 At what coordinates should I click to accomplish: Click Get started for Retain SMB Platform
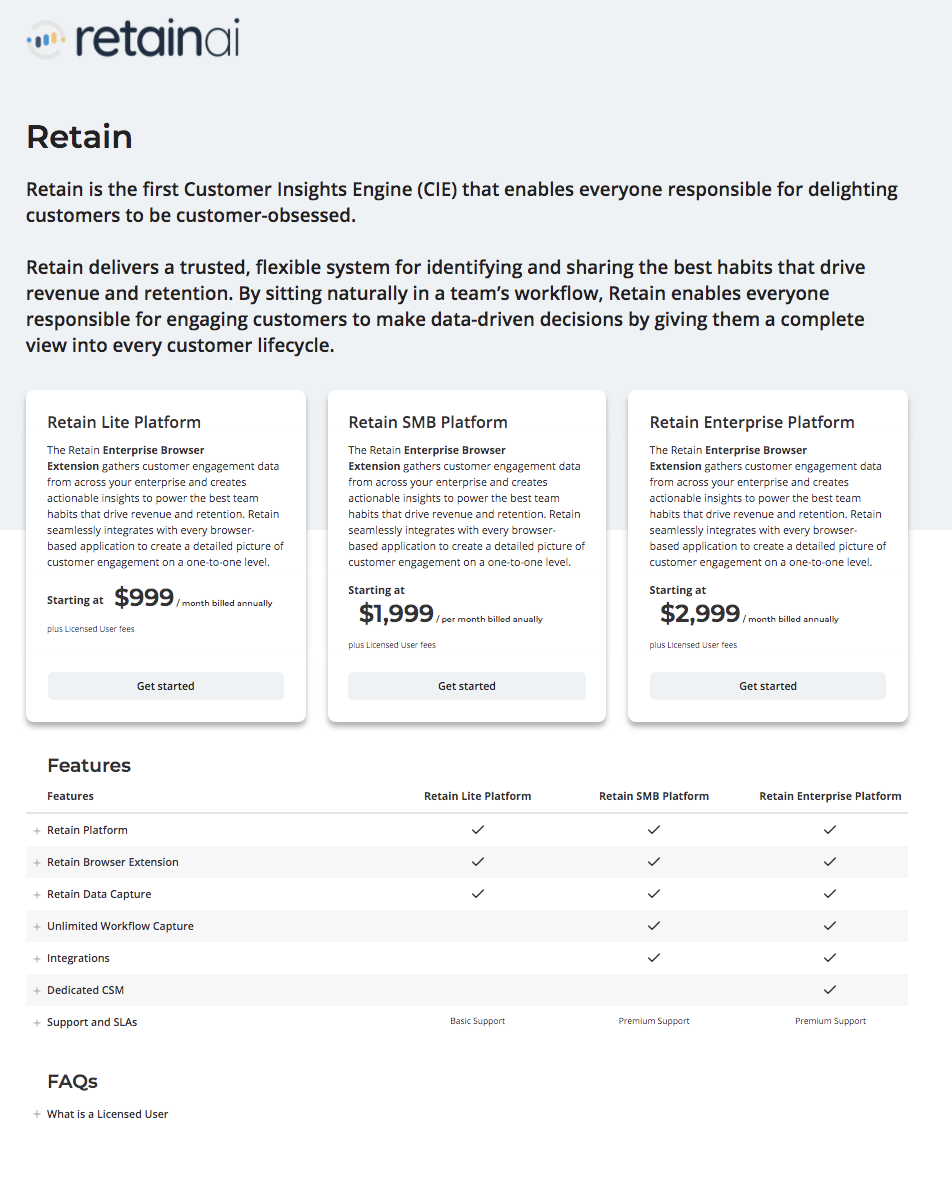[467, 686]
